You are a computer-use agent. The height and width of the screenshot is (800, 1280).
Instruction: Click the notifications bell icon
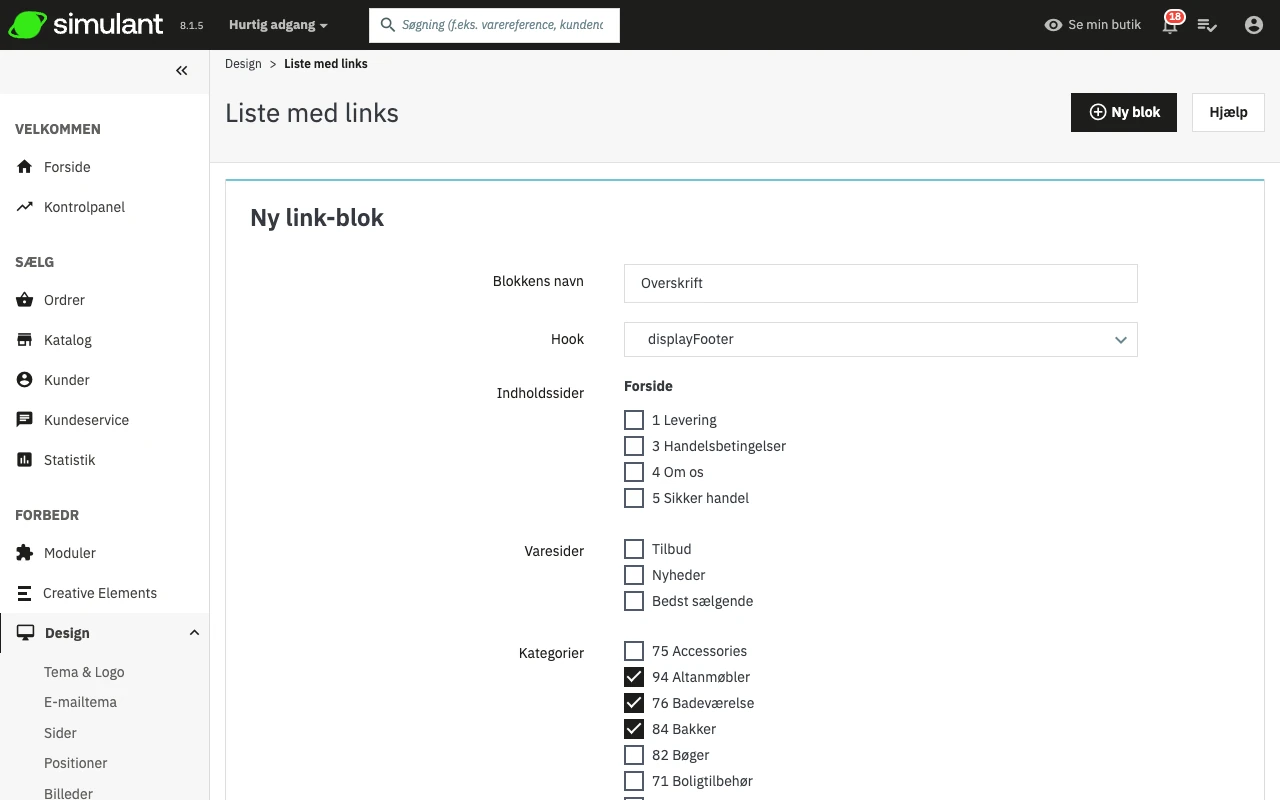[1170, 26]
